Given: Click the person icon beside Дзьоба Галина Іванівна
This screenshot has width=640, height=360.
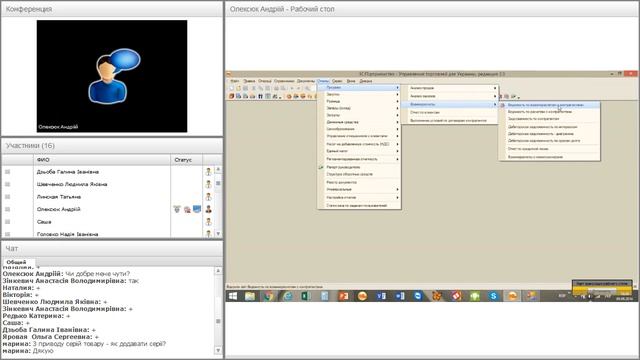Looking at the screenshot, I should pyautogui.click(x=209, y=172).
